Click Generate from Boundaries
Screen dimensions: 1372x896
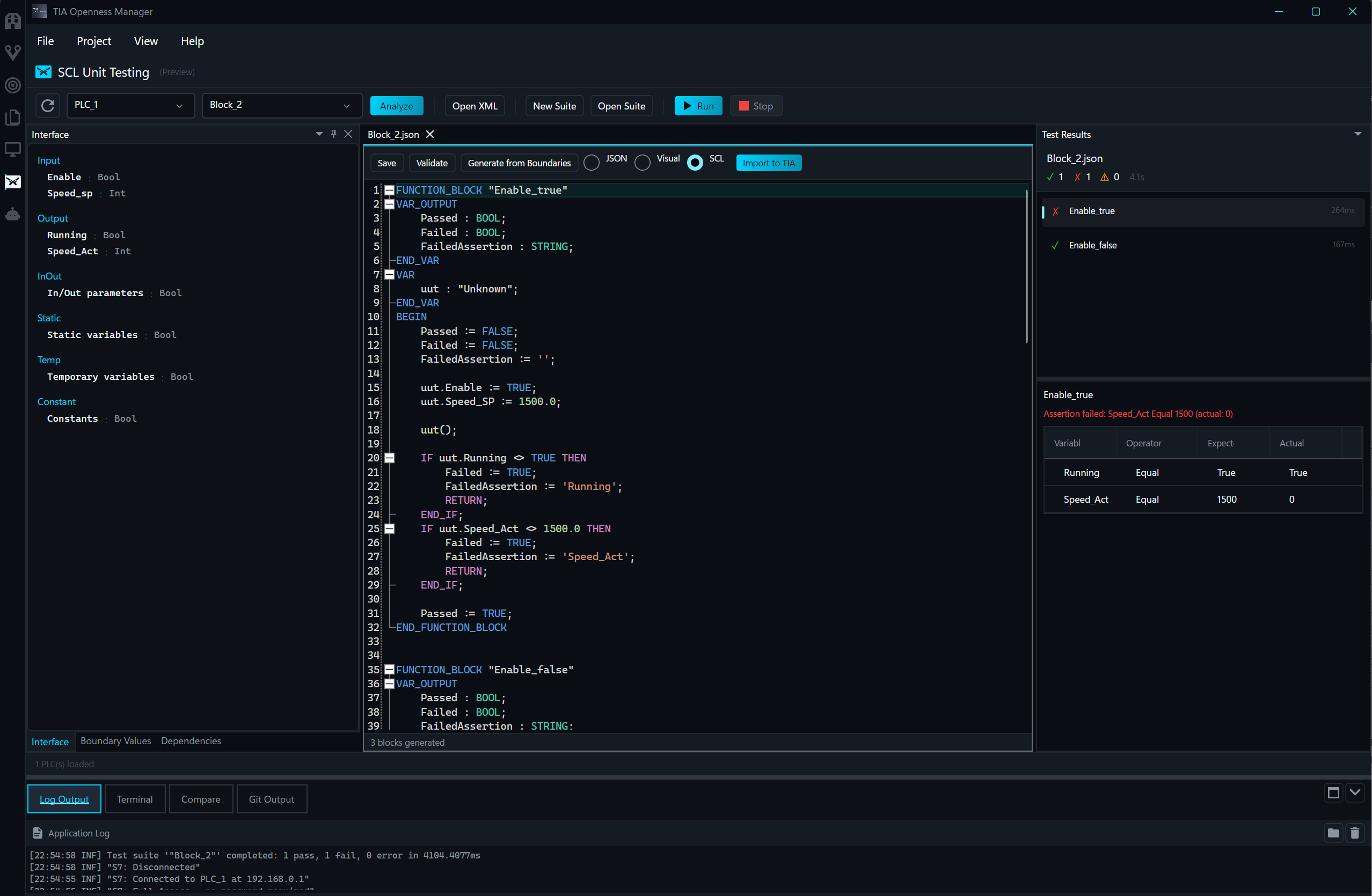pos(518,163)
